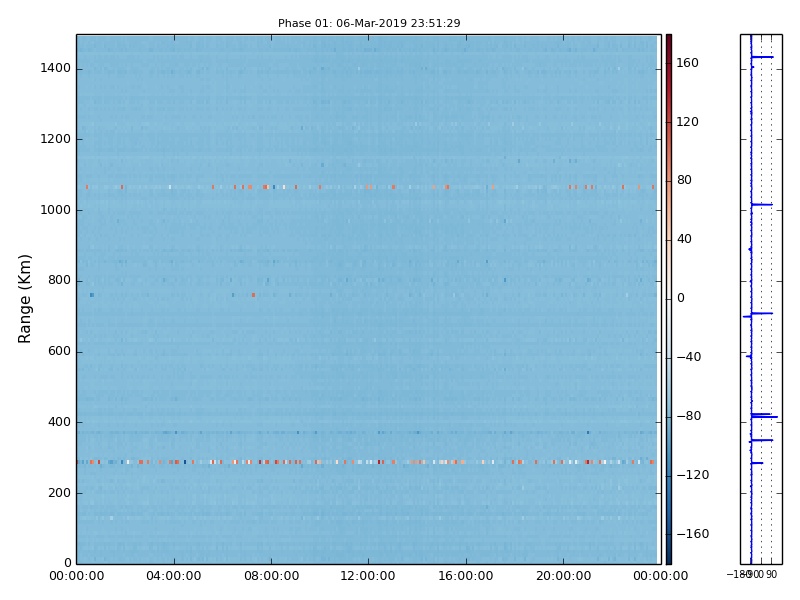
Task: Click the y-axis tick label 600
Action: click(59, 351)
